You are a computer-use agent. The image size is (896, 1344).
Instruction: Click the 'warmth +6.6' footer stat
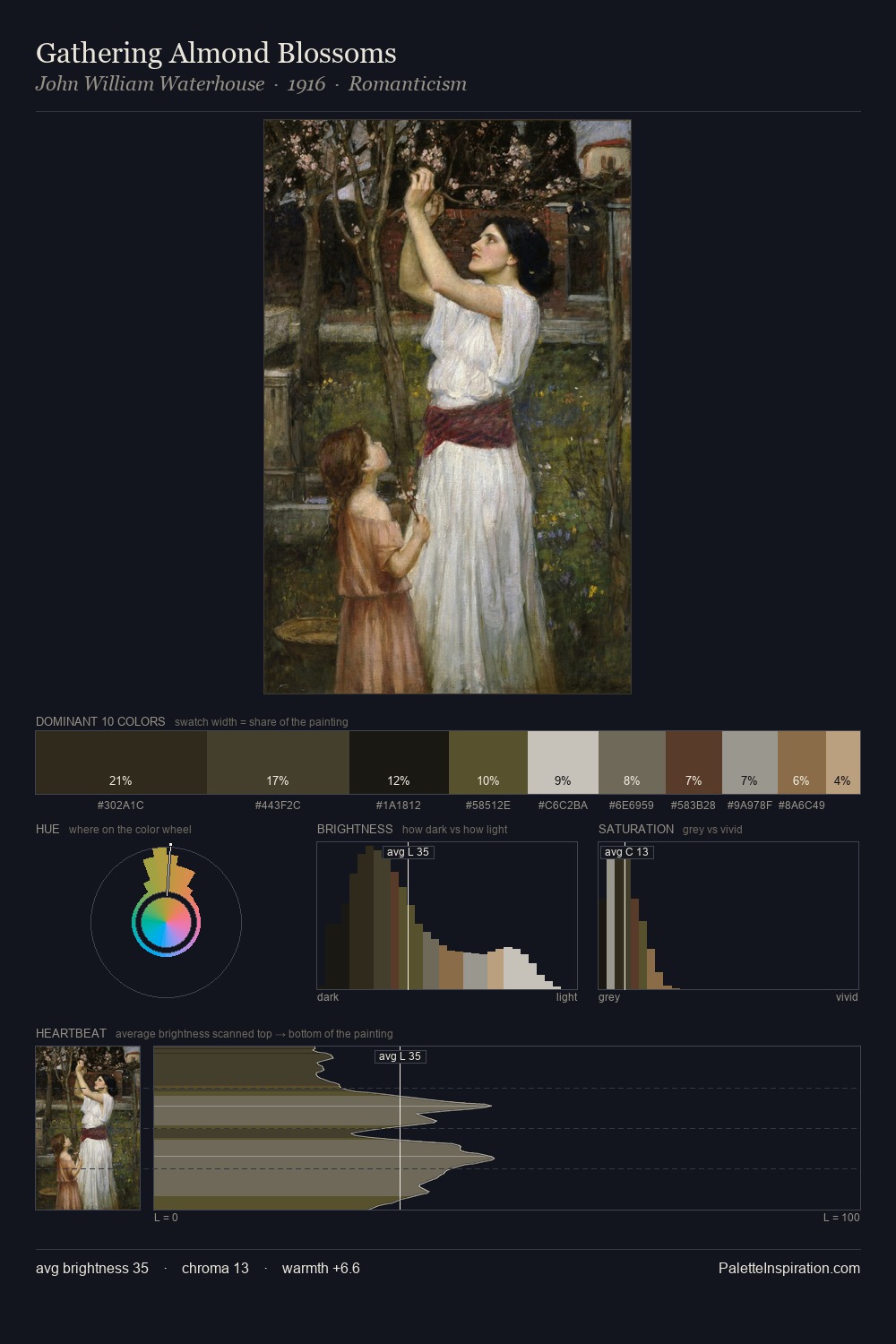[321, 1268]
